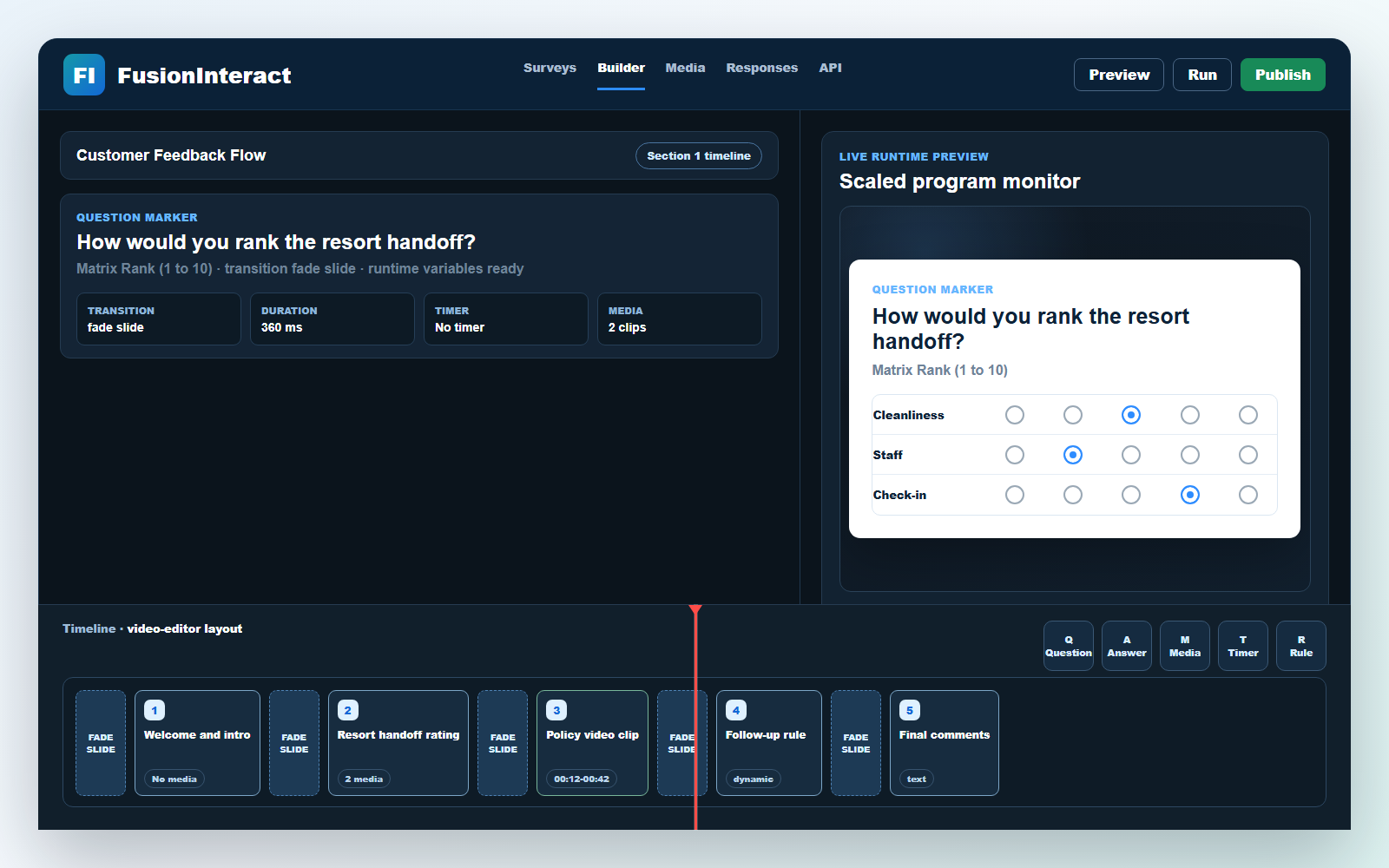Select second rating option for Cleanliness

click(x=1073, y=415)
